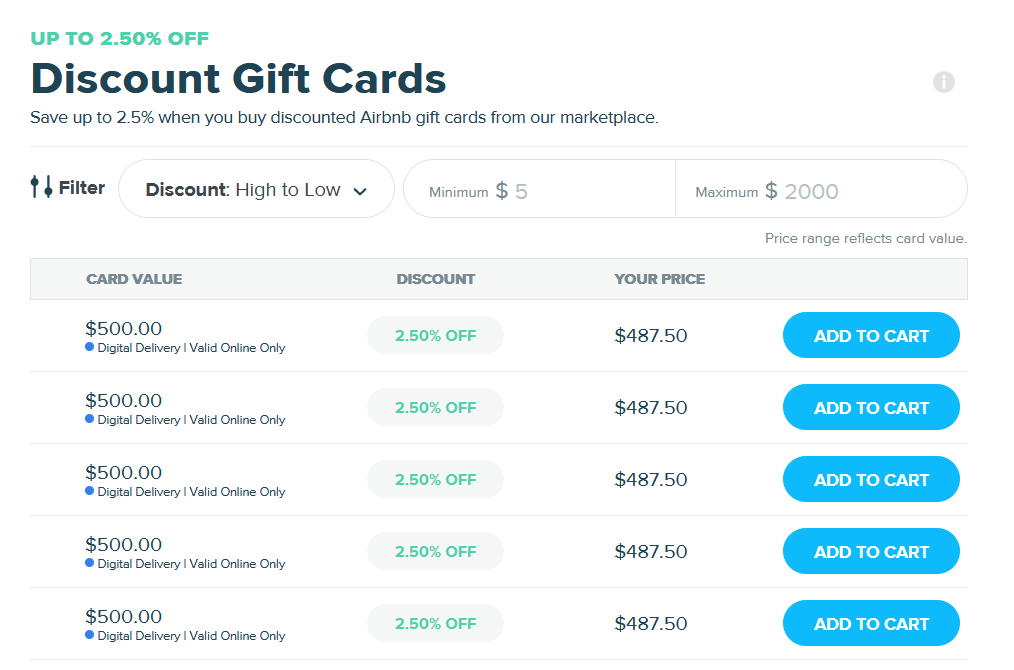This screenshot has width=1014, height=670.
Task: Open the Discount: High to Low dropdown
Action: point(256,188)
